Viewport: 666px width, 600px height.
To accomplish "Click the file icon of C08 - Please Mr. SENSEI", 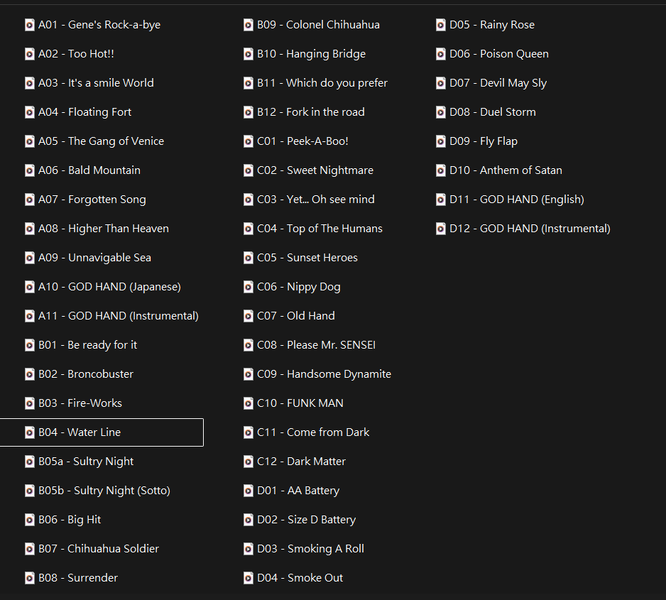I will [x=248, y=345].
